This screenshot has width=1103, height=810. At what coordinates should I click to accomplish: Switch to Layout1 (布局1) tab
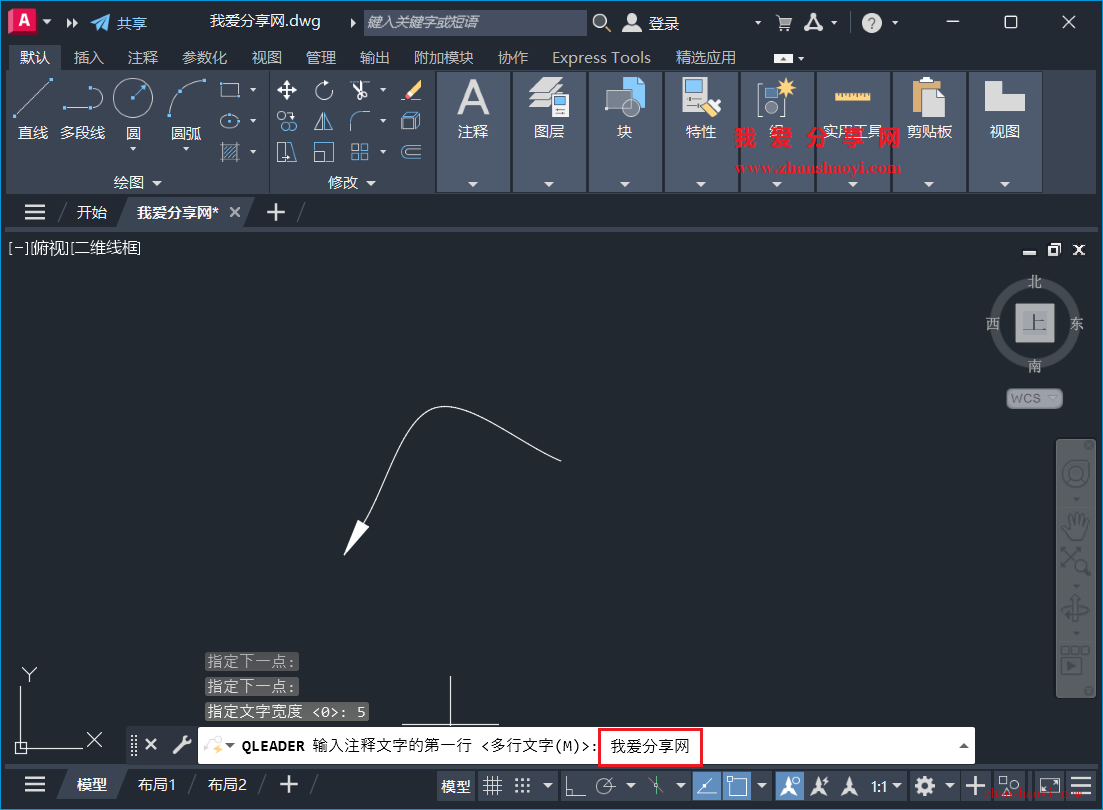pyautogui.click(x=156, y=785)
